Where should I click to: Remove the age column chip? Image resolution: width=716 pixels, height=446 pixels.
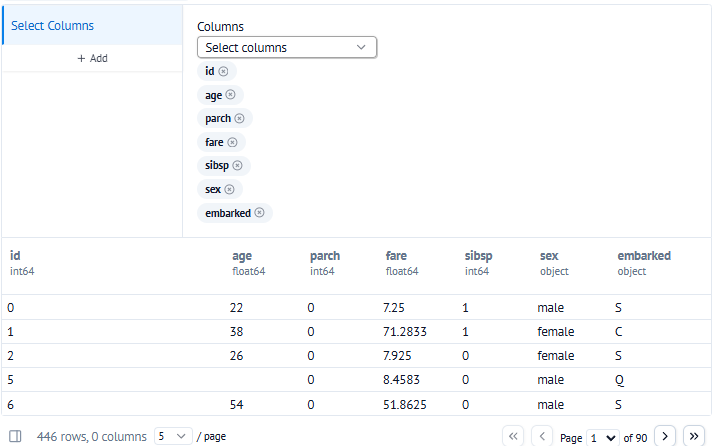coord(231,94)
